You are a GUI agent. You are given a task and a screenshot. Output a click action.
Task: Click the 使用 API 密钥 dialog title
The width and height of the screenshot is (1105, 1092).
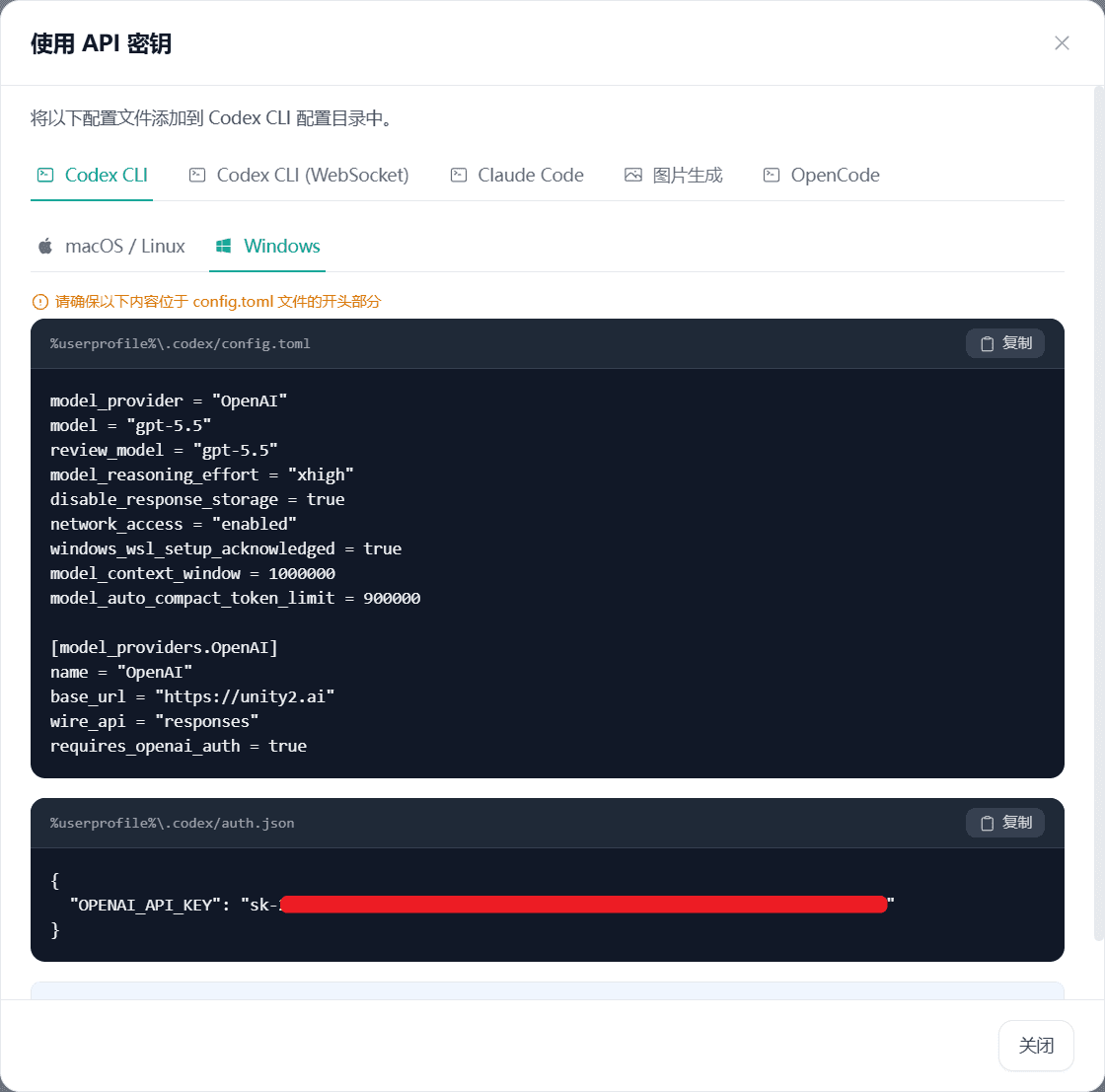pyautogui.click(x=101, y=43)
